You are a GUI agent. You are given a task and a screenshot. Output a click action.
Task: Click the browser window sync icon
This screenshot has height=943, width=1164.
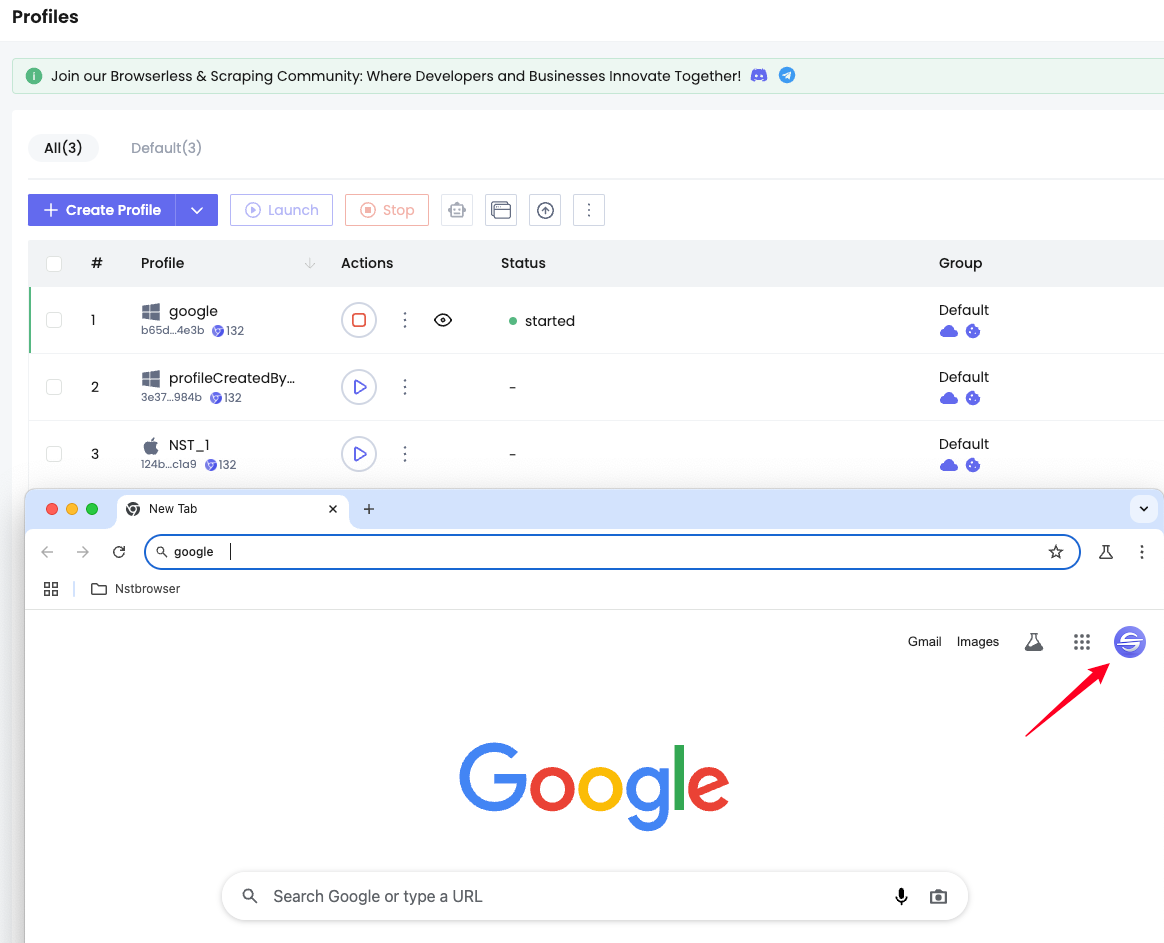pyautogui.click(x=501, y=210)
